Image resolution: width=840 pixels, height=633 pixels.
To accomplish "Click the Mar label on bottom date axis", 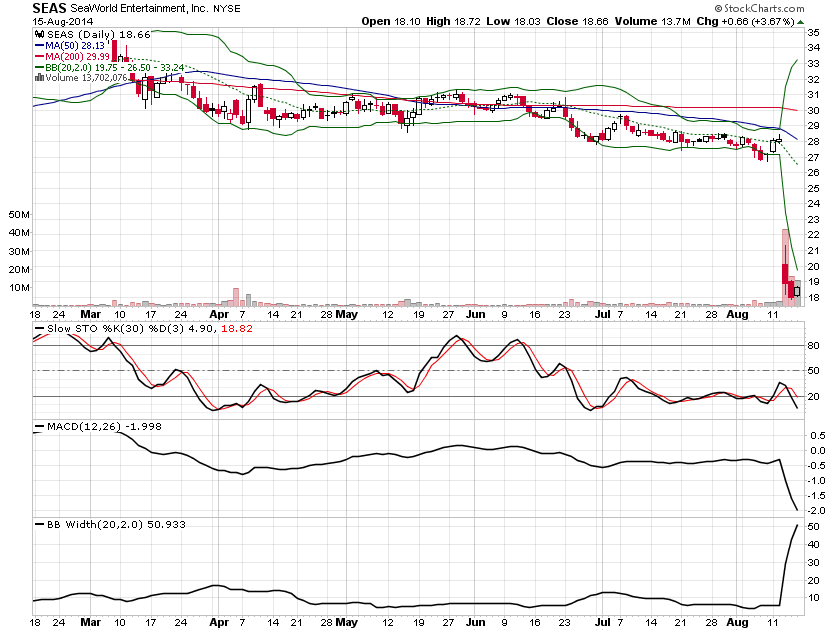I will pos(90,622).
